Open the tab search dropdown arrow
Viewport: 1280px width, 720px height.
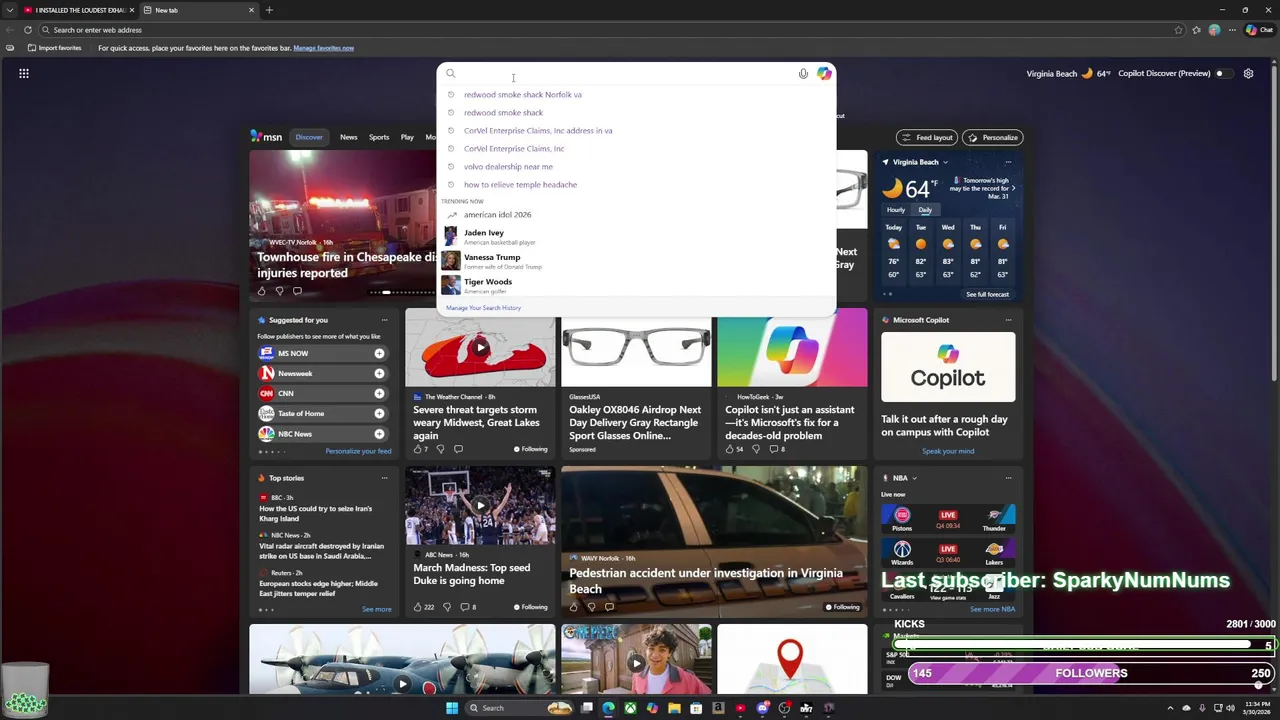pos(10,10)
